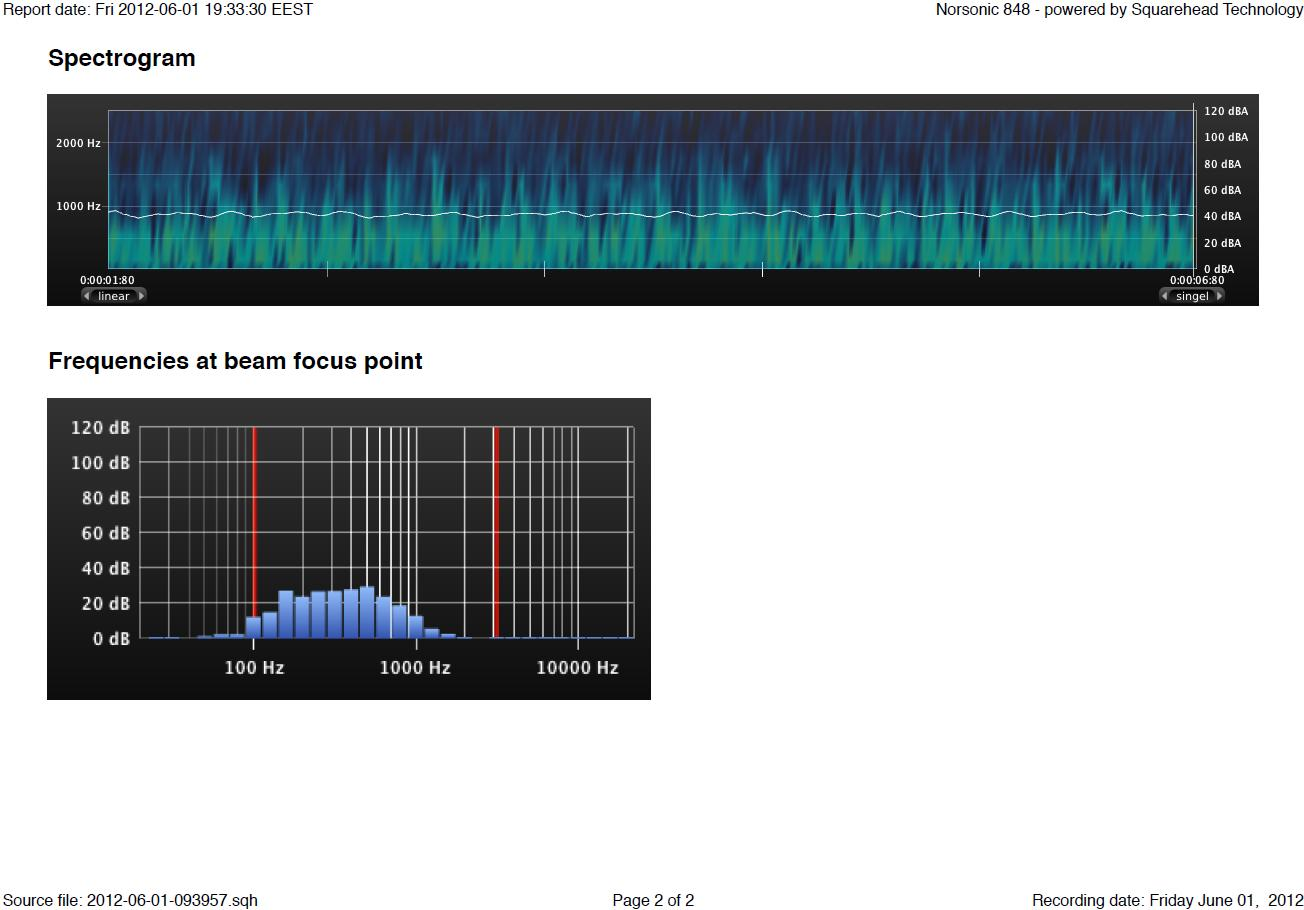Click the '1000 Hz' label under frequency chart
This screenshot has width=1304, height=910.
click(x=415, y=668)
